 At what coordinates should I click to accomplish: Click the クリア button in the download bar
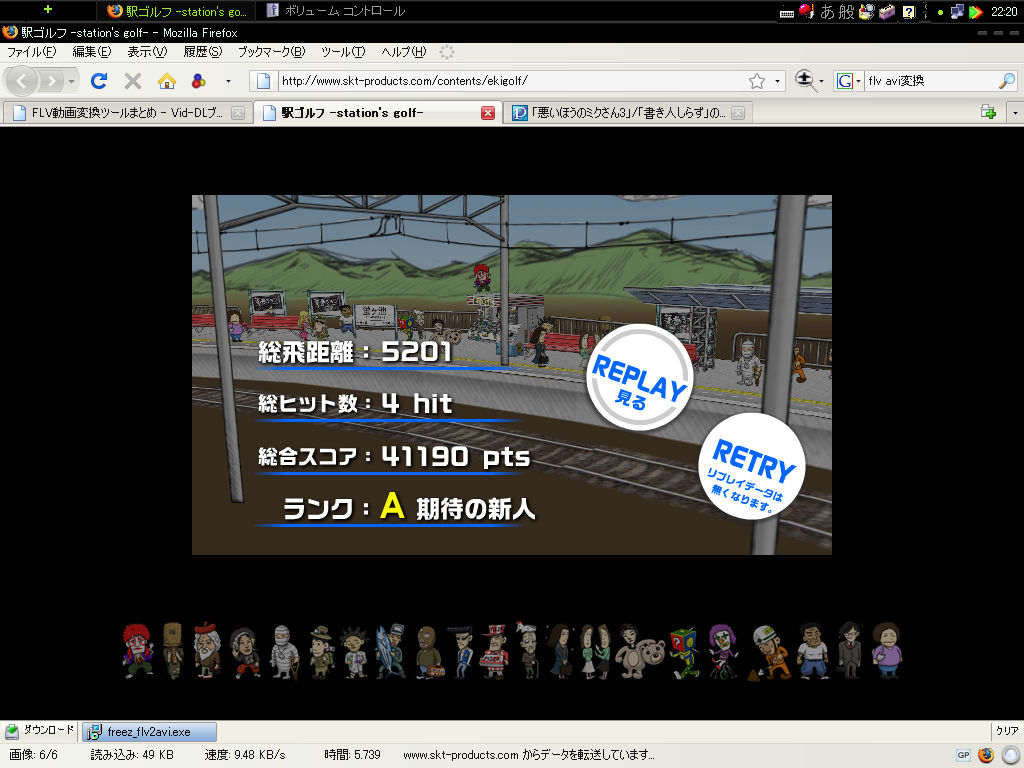(x=1007, y=731)
